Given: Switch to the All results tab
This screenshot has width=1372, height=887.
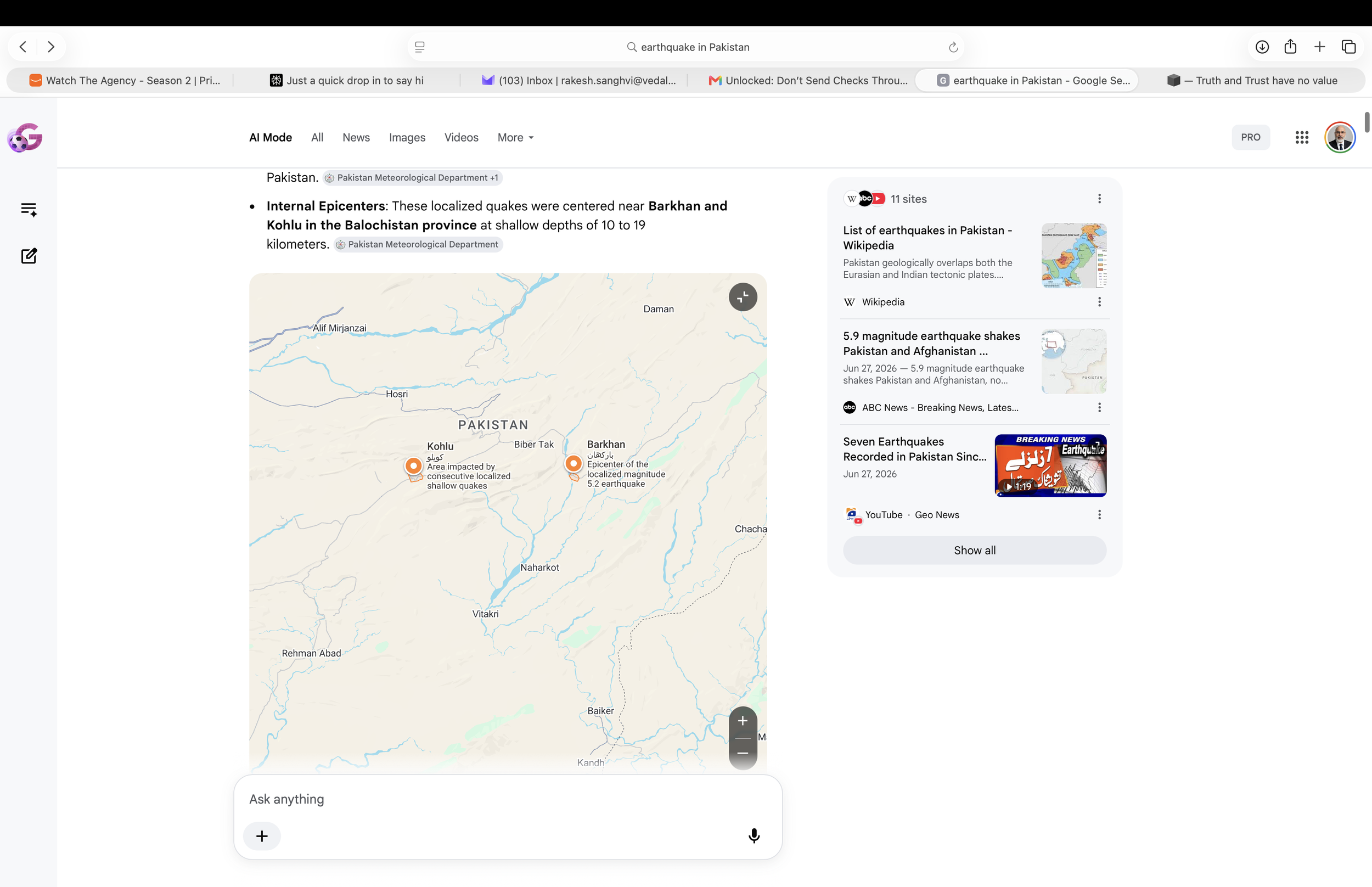Looking at the screenshot, I should click(x=317, y=138).
